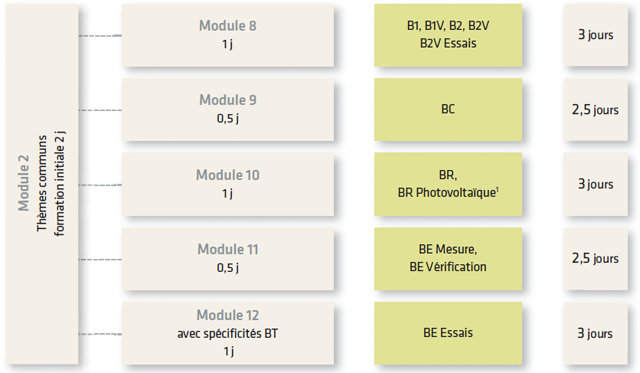Click Module 12 avec spécificités BT box
This screenshot has height=373, width=640.
point(228,333)
